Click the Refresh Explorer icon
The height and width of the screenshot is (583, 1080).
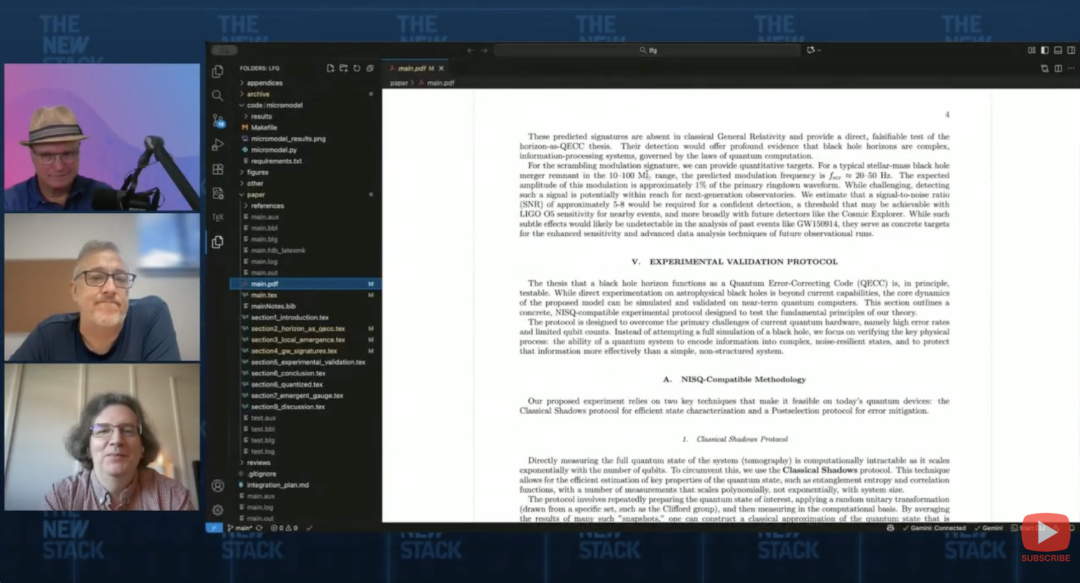pos(357,68)
